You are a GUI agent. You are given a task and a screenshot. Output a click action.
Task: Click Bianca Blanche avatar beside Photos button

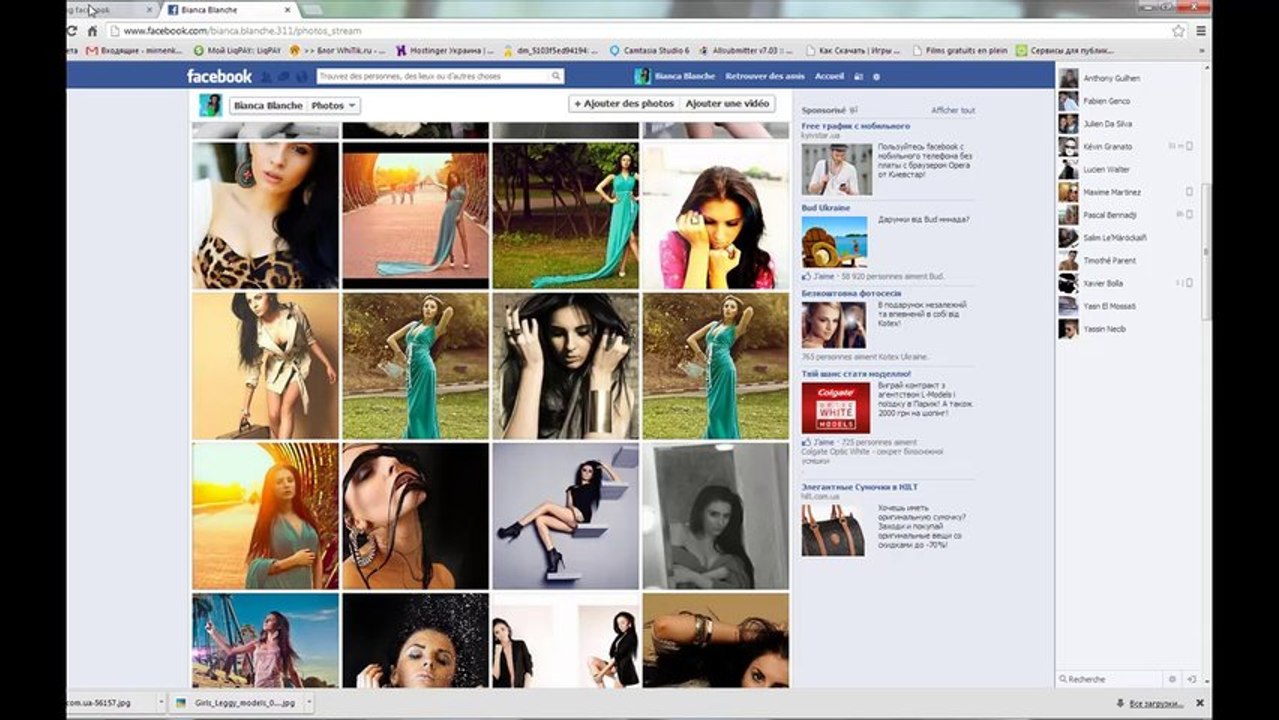point(210,105)
